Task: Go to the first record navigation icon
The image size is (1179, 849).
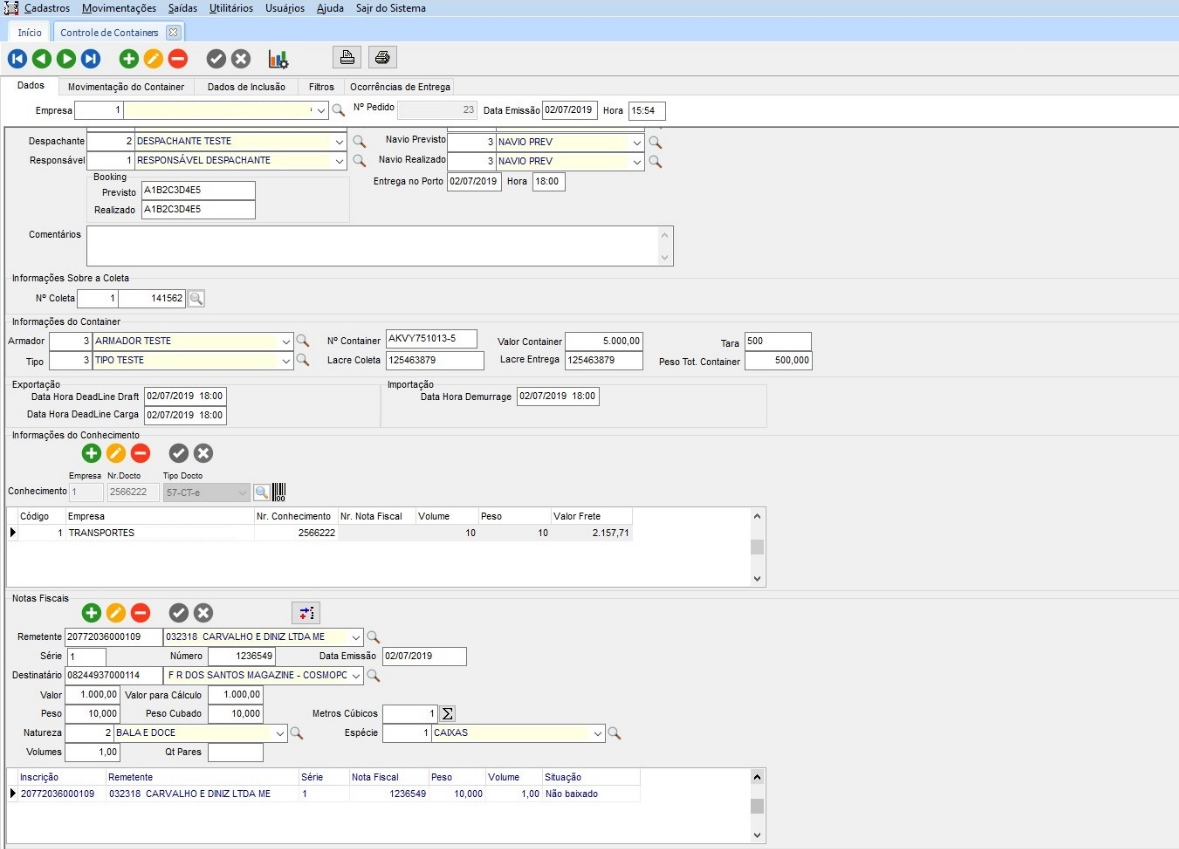Action: point(17,58)
